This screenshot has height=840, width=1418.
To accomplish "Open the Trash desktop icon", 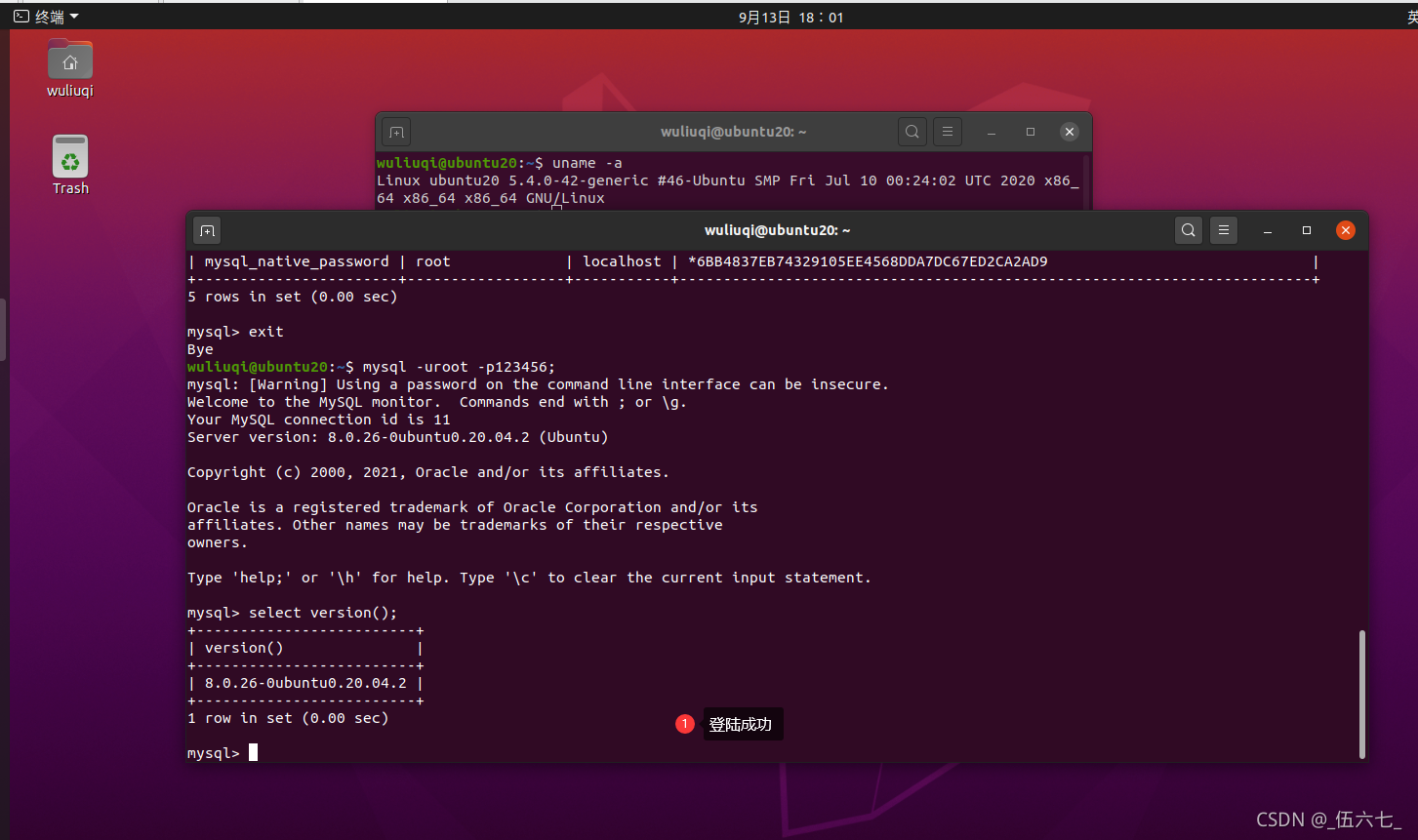I will [x=70, y=165].
